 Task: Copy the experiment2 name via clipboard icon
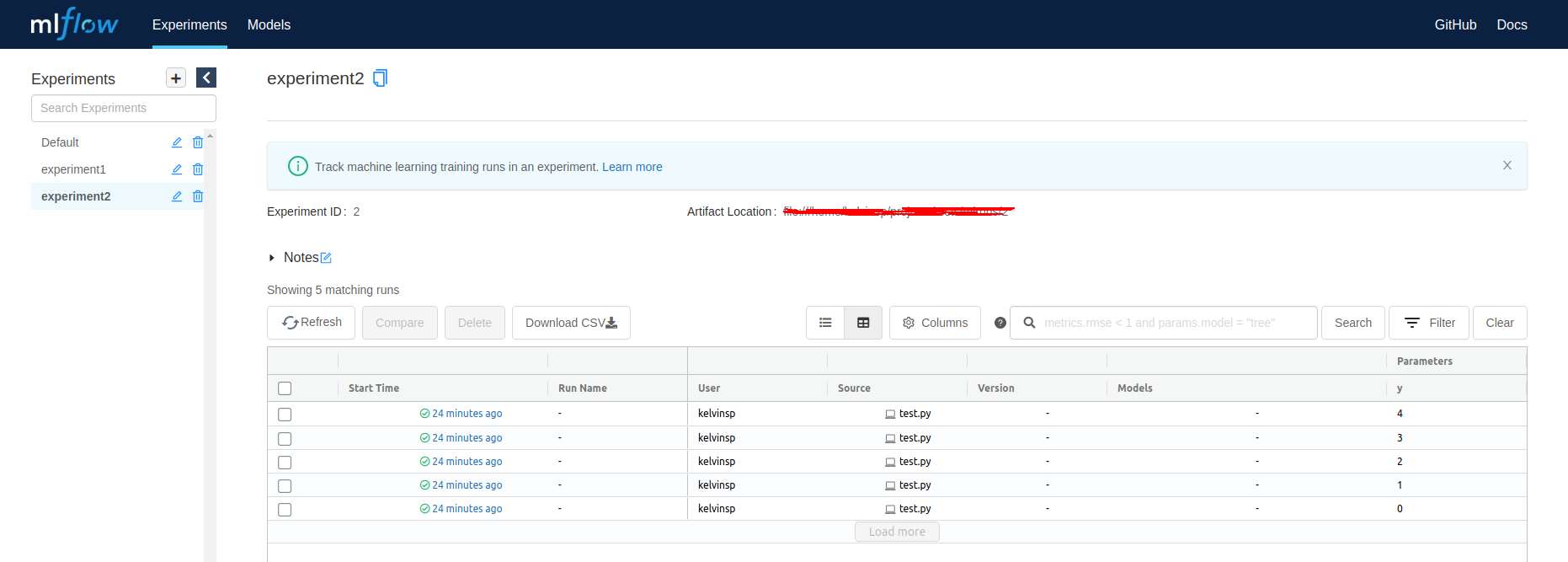[380, 78]
